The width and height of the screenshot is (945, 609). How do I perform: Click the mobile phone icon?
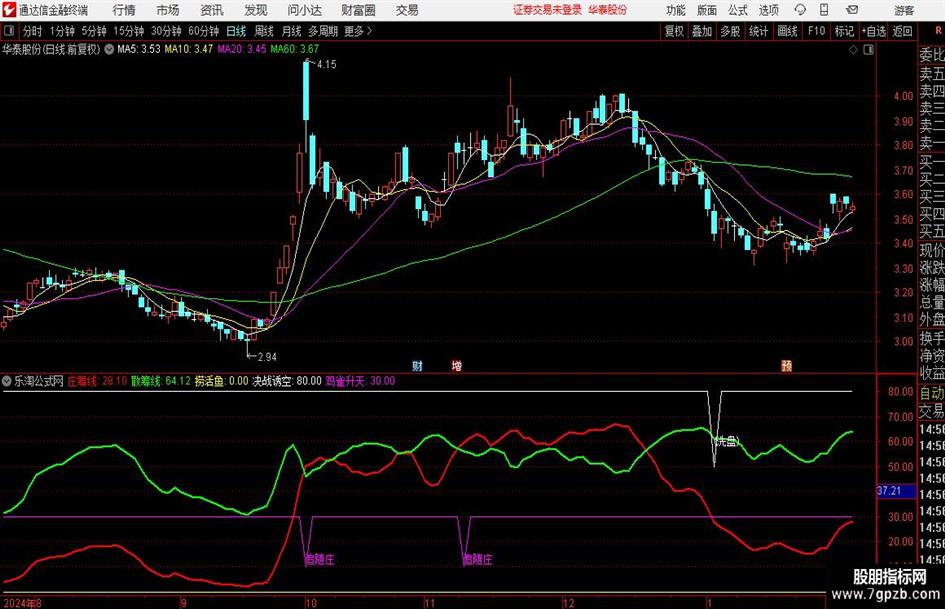click(x=824, y=10)
